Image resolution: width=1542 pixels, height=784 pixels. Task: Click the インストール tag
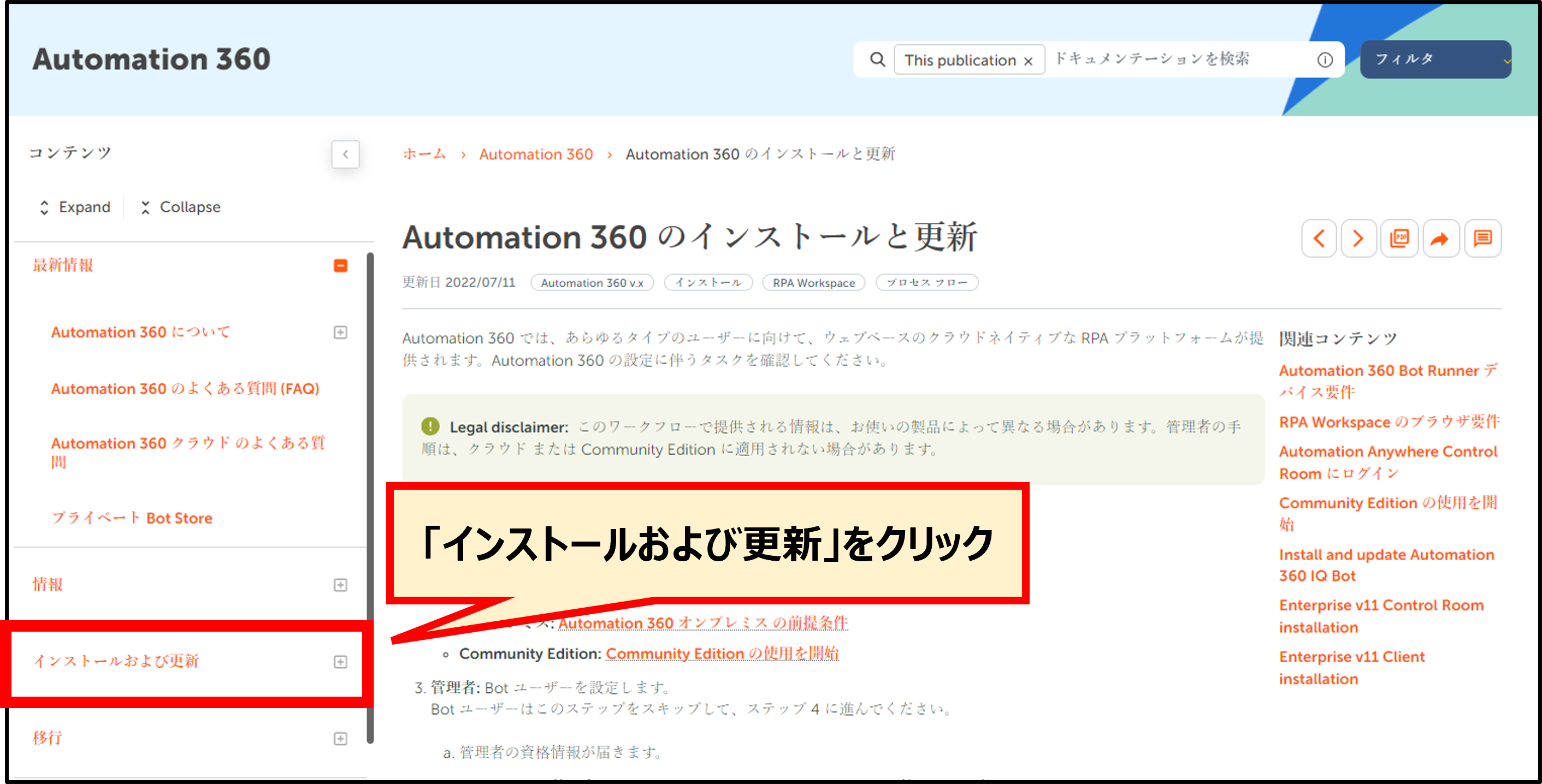[708, 282]
